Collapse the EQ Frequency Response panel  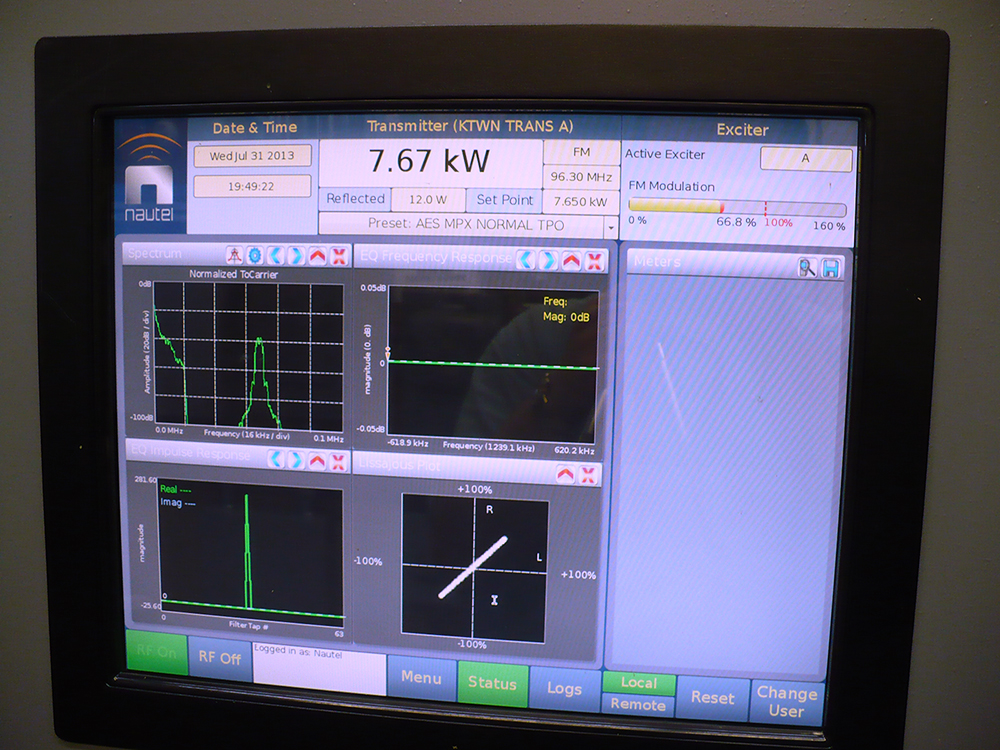click(x=571, y=261)
